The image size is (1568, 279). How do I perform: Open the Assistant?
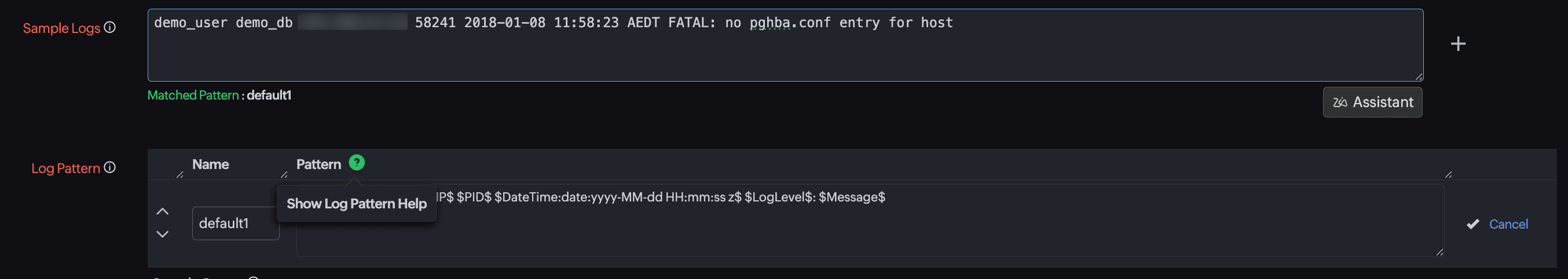point(1372,102)
